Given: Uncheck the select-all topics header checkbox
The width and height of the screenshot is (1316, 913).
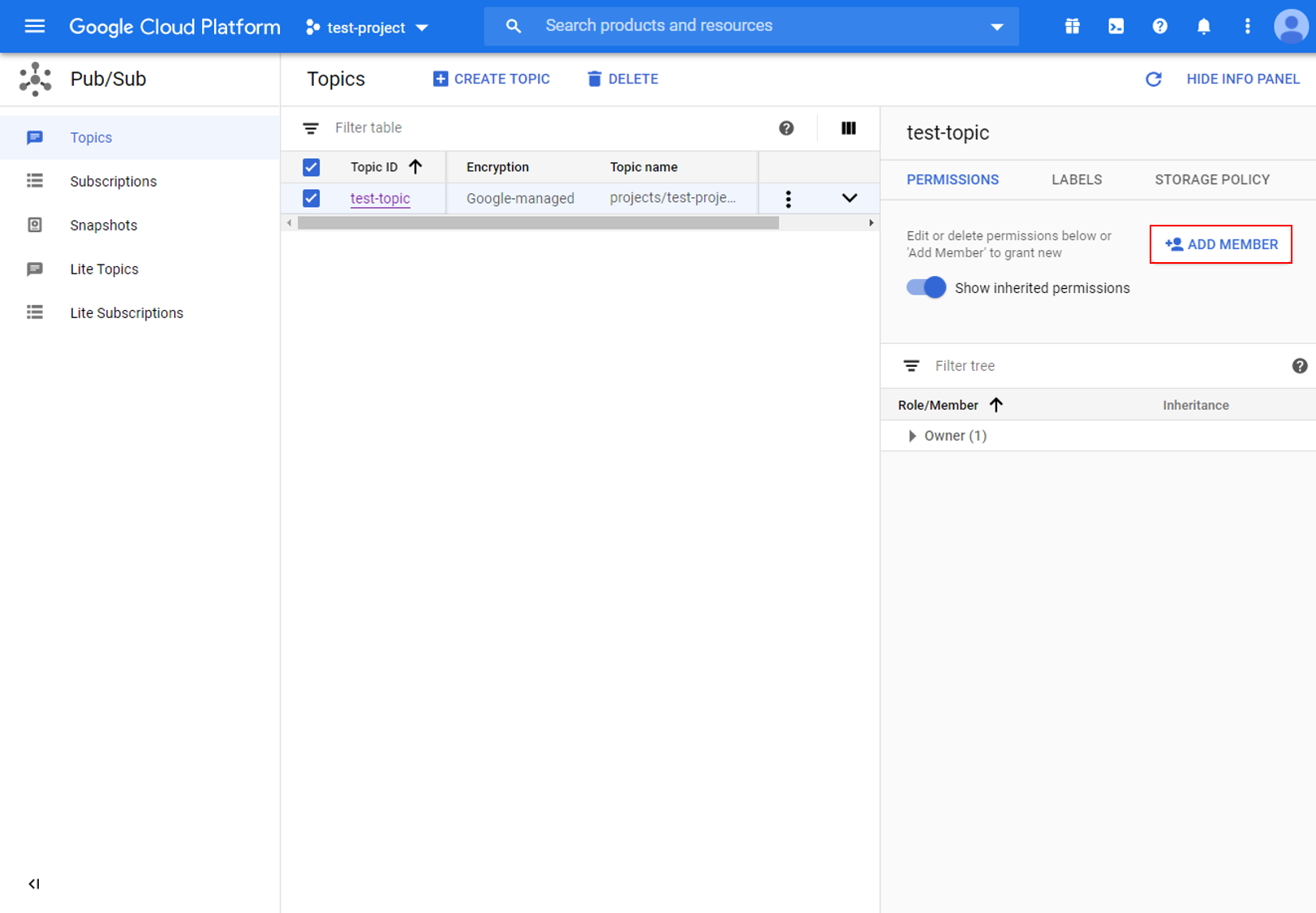Looking at the screenshot, I should 311,167.
